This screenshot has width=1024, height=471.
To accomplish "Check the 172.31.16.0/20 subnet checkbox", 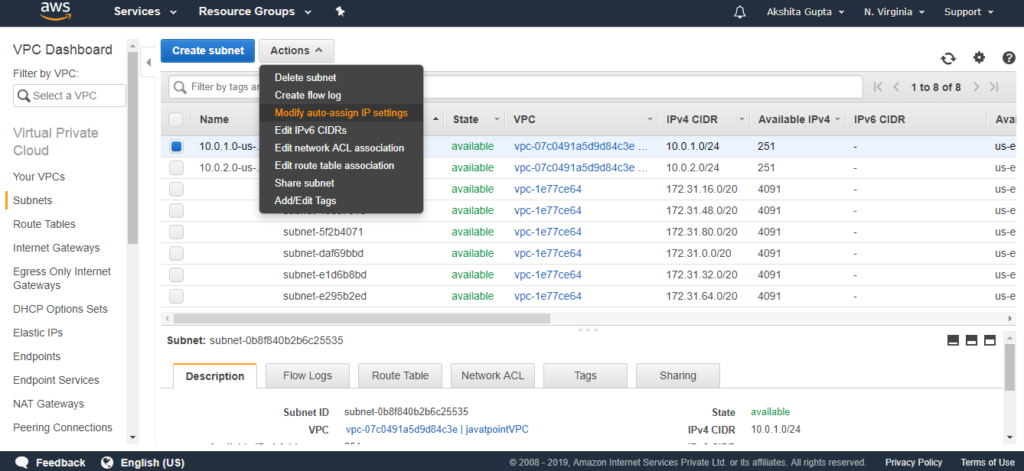I will [x=176, y=189].
